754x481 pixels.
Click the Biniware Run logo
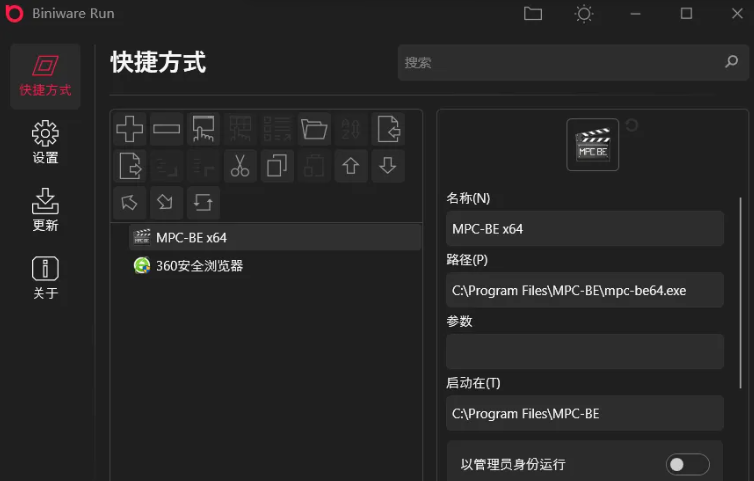tap(14, 13)
